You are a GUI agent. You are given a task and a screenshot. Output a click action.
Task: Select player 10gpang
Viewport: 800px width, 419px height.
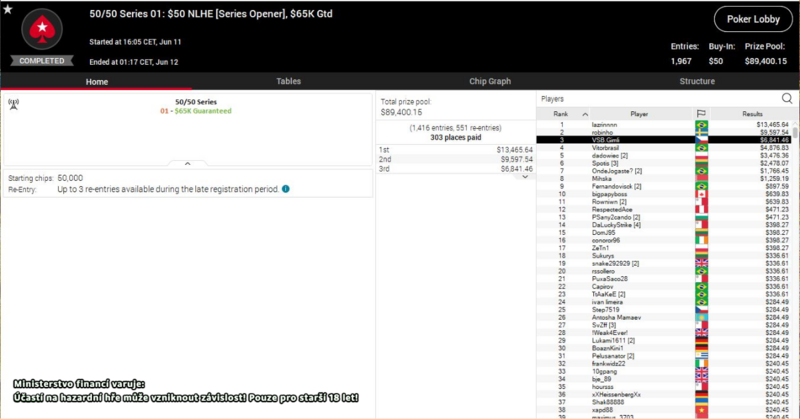604,372
